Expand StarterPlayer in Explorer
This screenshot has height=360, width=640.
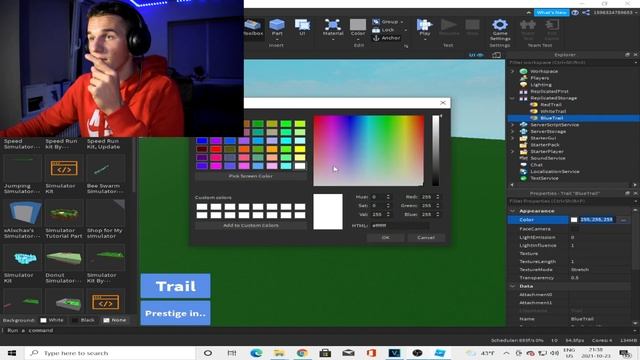click(513, 151)
